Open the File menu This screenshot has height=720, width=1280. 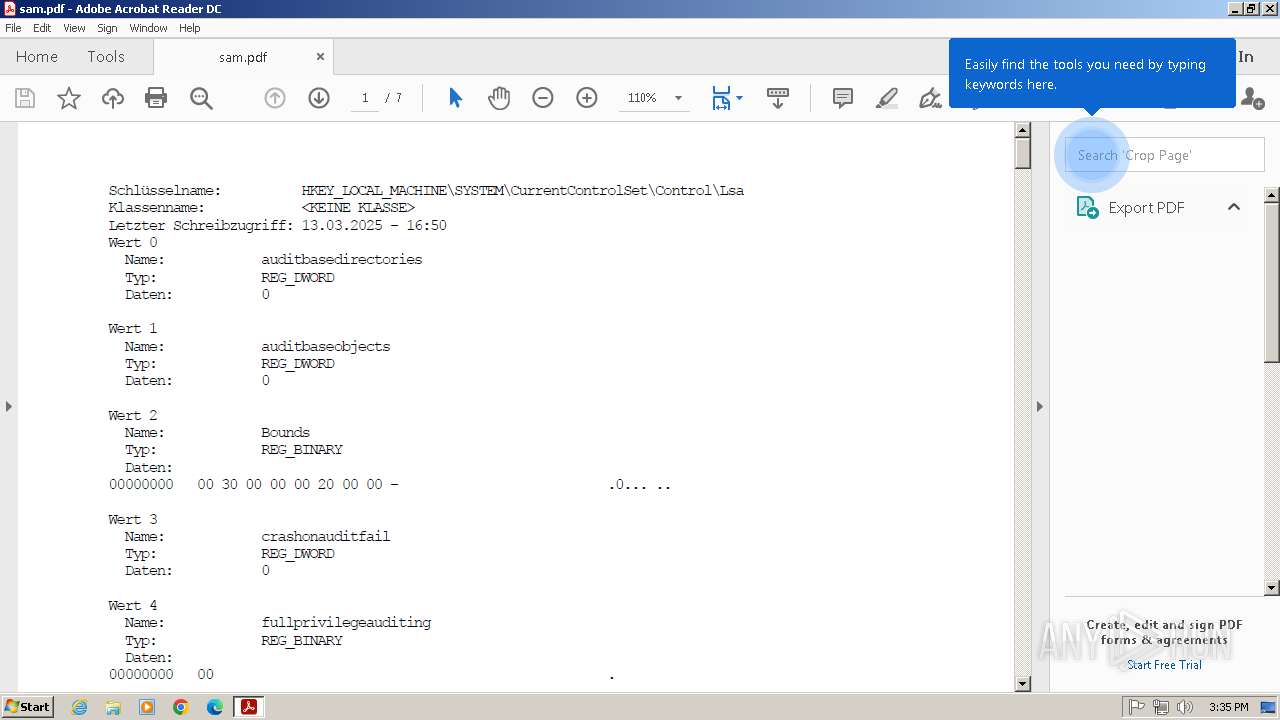pyautogui.click(x=13, y=28)
